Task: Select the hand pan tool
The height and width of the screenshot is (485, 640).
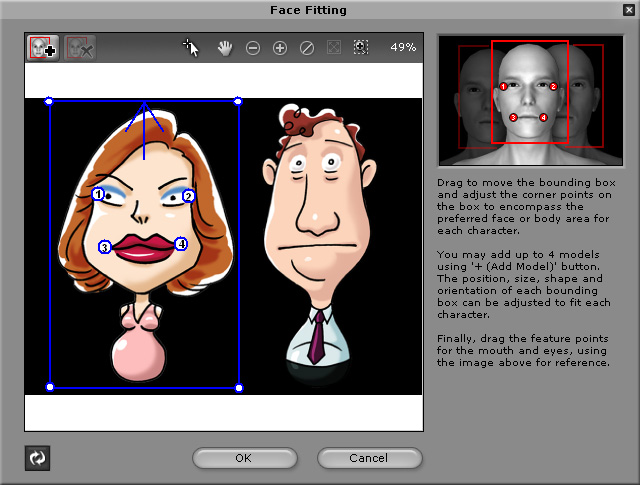Action: [x=225, y=48]
